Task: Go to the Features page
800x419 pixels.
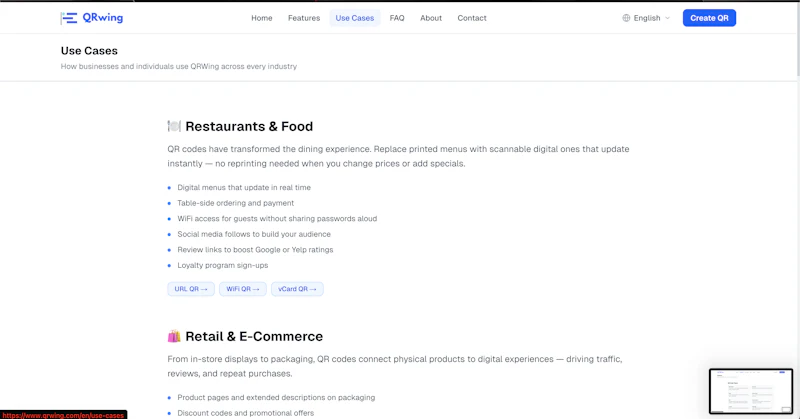Action: point(304,18)
